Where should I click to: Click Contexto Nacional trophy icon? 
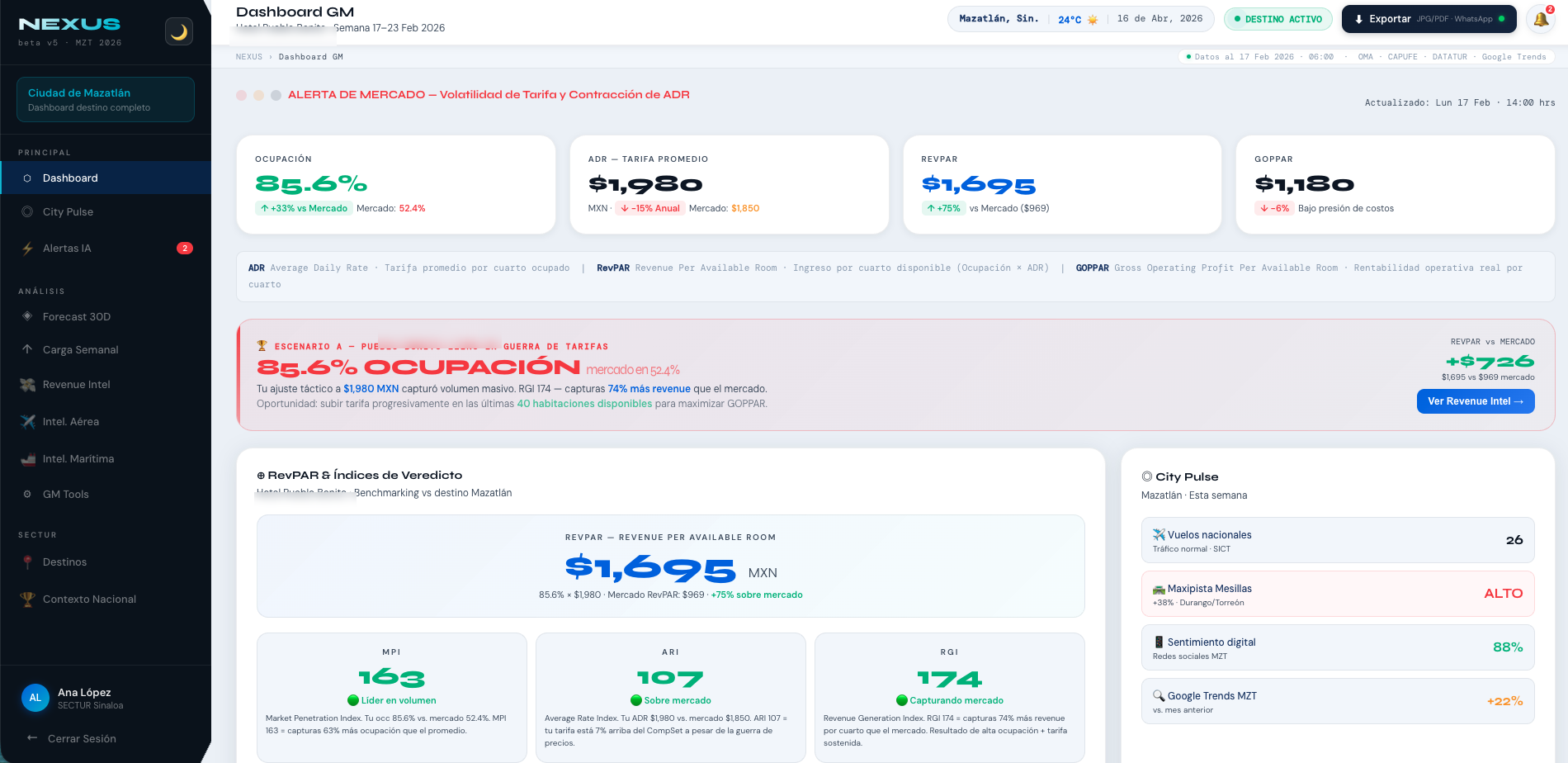(27, 599)
